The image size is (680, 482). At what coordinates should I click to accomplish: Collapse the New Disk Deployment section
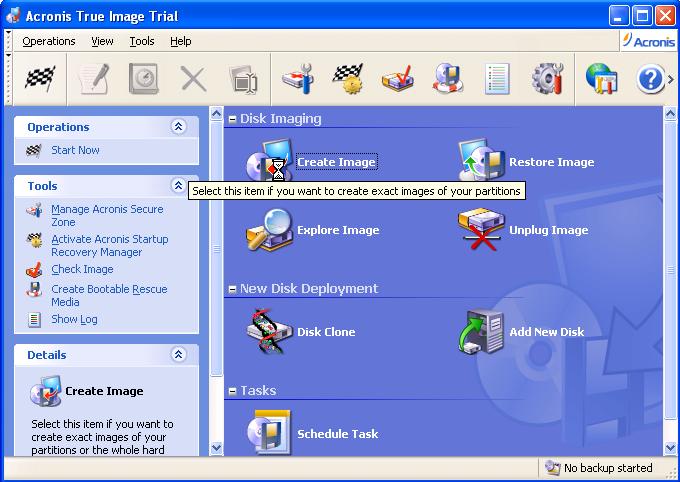(232, 289)
